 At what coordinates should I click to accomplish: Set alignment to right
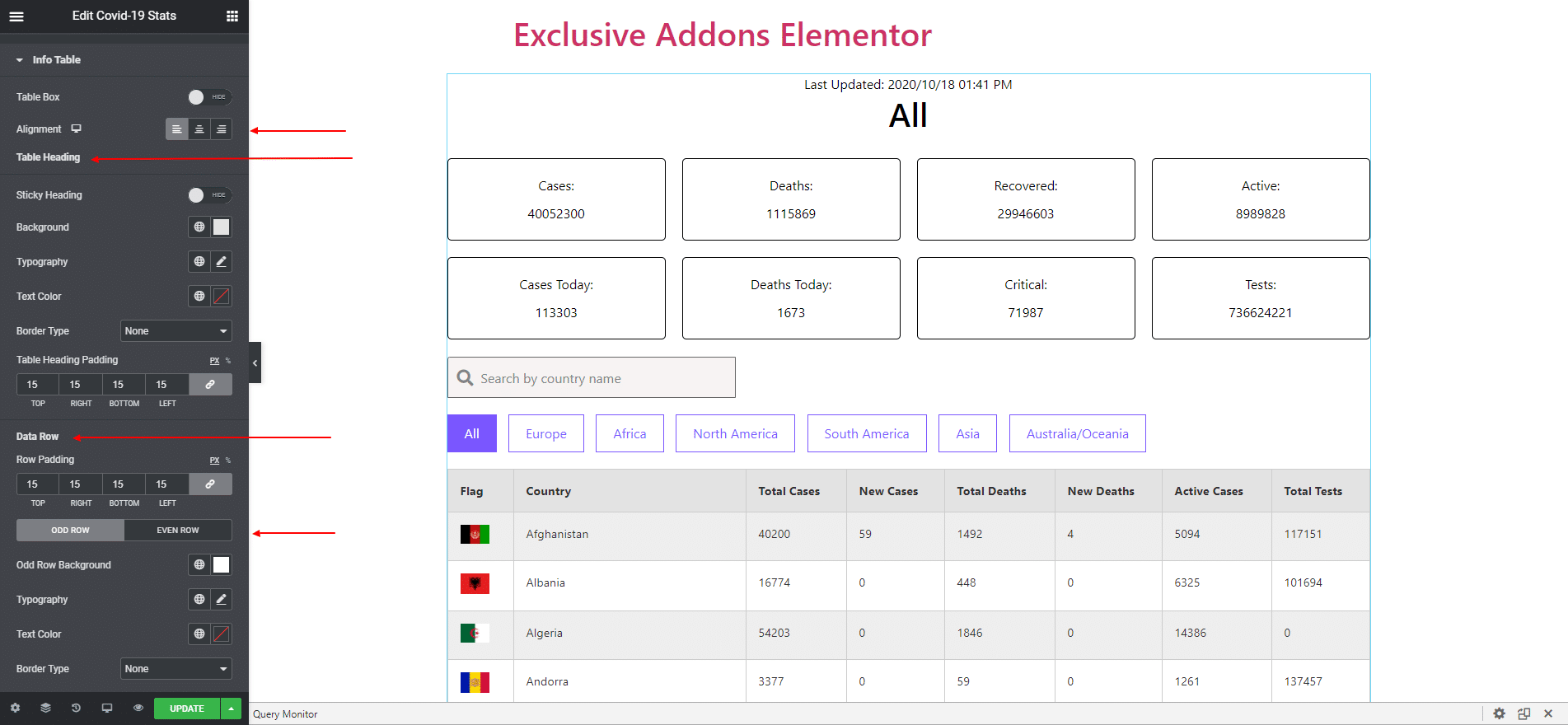click(x=222, y=129)
